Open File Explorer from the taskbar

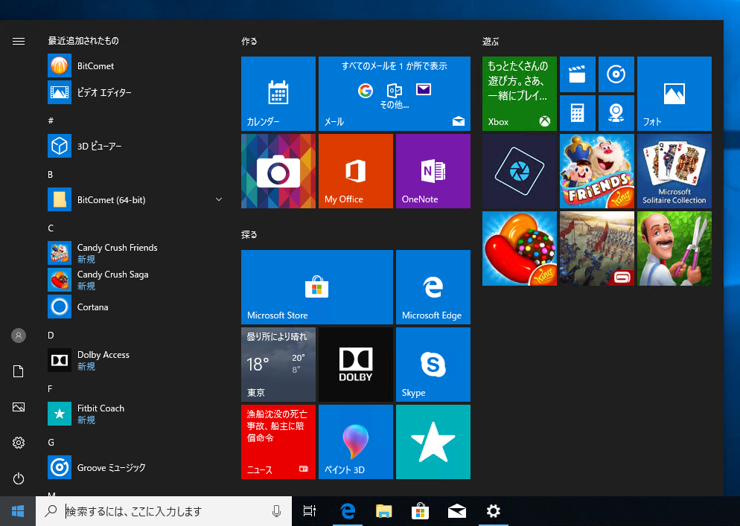pos(384,511)
